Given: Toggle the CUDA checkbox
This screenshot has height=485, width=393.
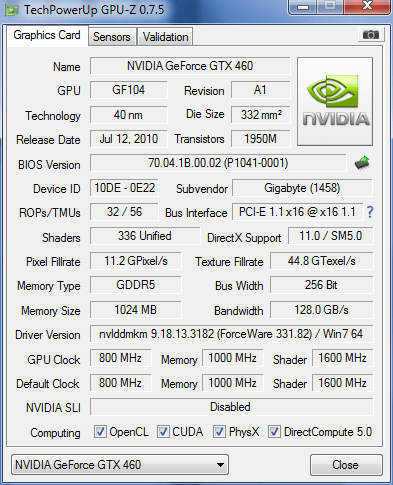Looking at the screenshot, I should (x=163, y=431).
